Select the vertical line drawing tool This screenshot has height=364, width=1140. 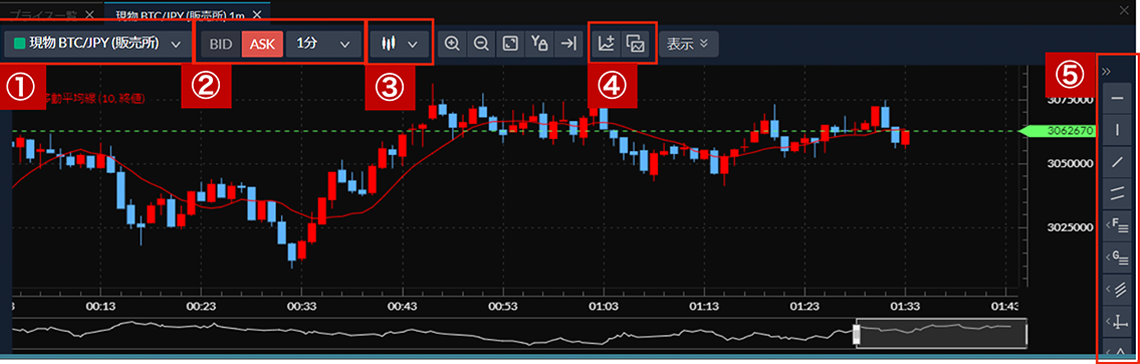(1117, 130)
